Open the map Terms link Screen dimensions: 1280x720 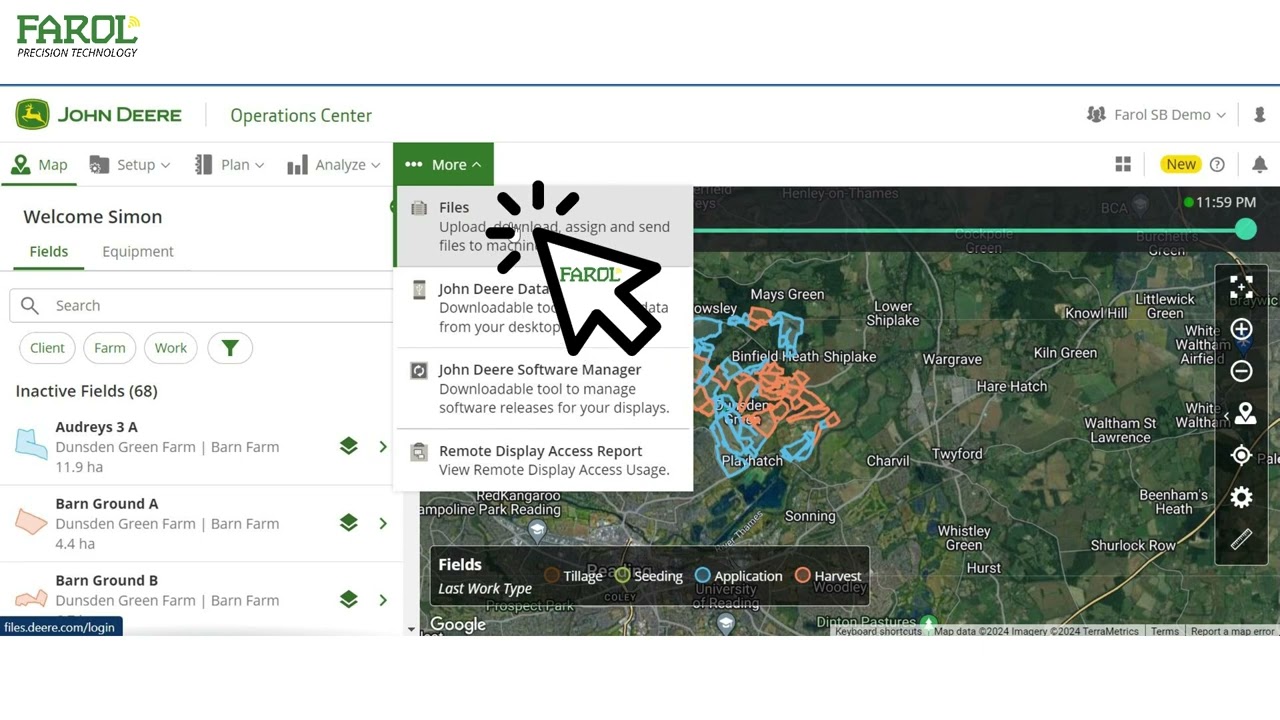tap(1165, 631)
